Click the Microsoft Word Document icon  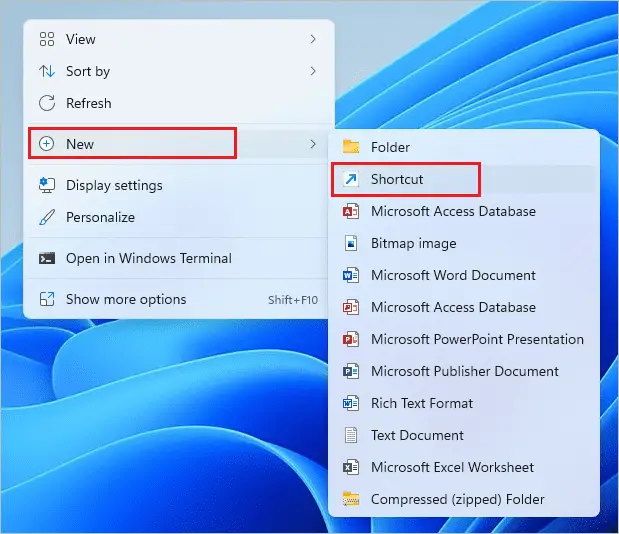[351, 275]
